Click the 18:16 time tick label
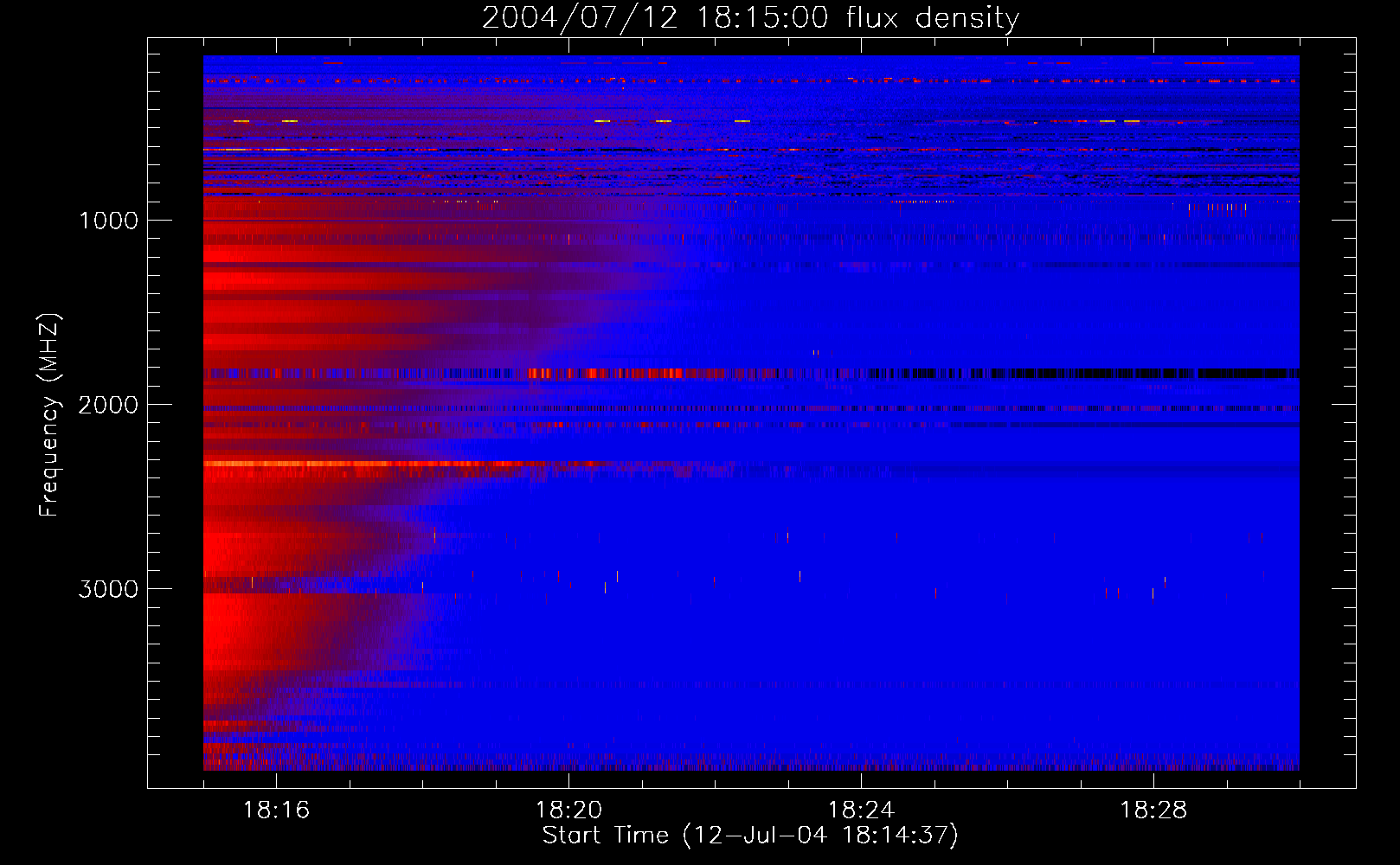Screen dimensions: 1400x865 pyautogui.click(x=276, y=811)
